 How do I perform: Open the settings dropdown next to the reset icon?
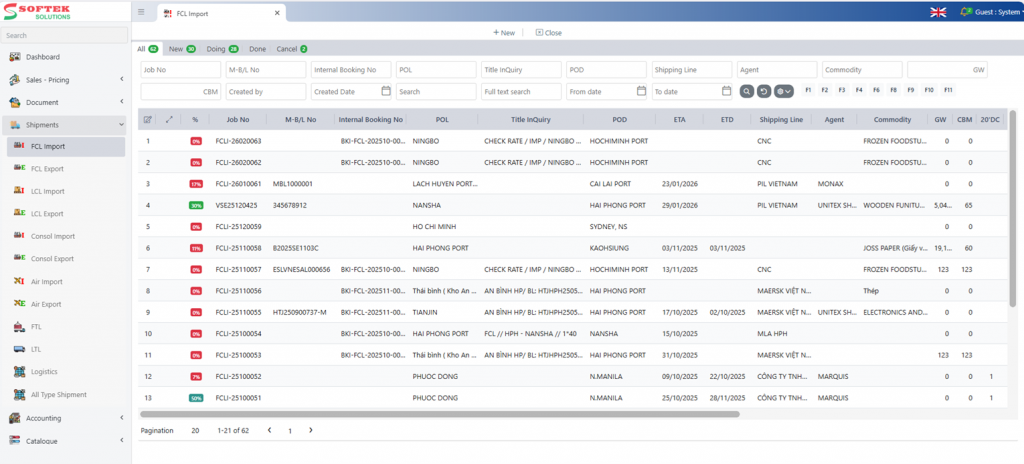point(784,91)
